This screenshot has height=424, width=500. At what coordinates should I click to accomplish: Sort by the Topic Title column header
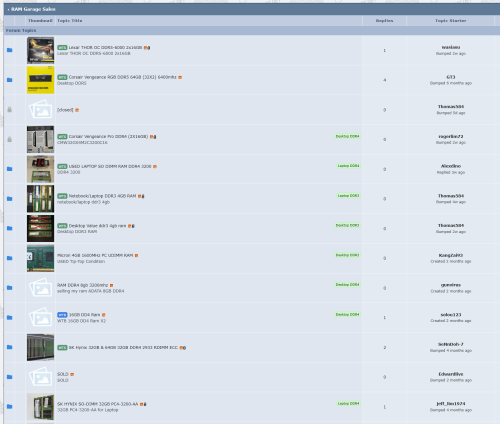coord(70,21)
